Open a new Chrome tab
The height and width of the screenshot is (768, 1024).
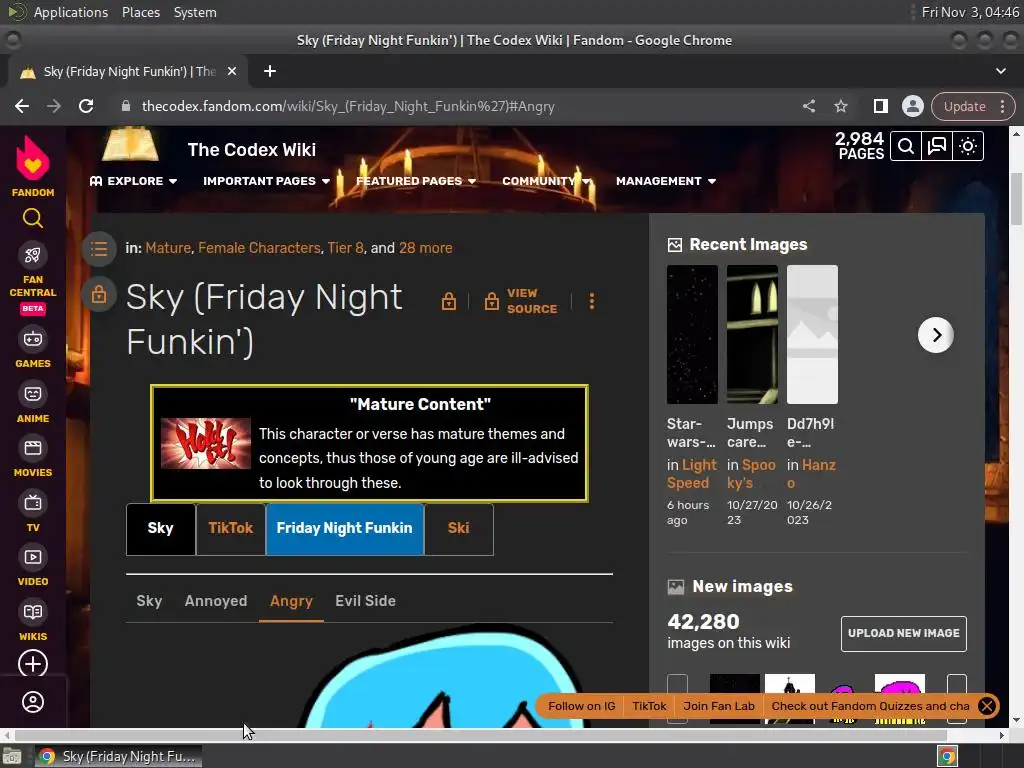270,71
